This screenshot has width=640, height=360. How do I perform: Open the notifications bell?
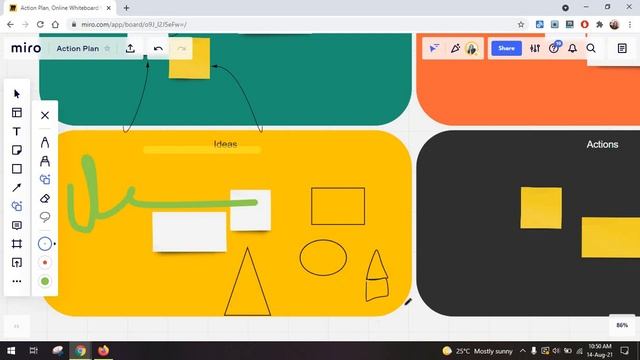pos(573,49)
